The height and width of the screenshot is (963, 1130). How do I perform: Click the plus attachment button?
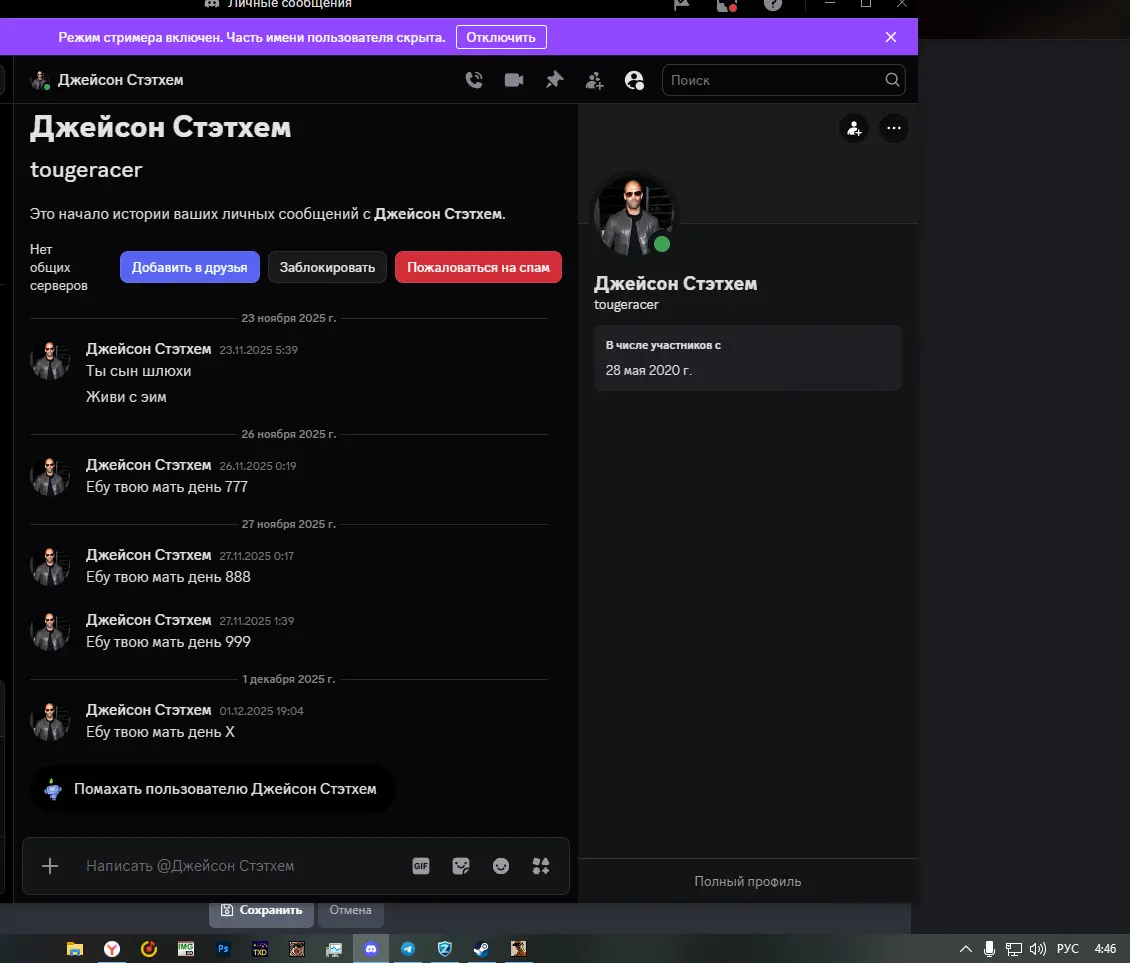click(50, 866)
